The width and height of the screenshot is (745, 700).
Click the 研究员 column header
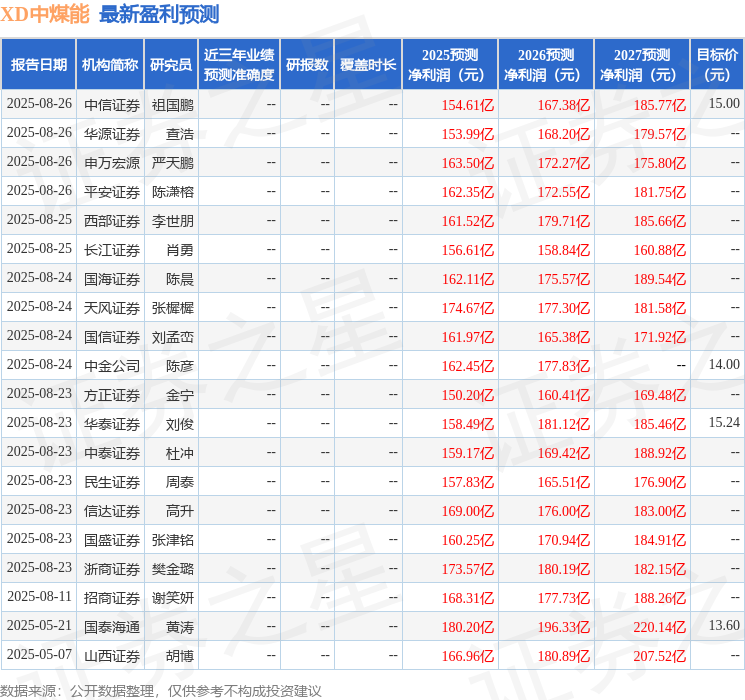[x=171, y=64]
